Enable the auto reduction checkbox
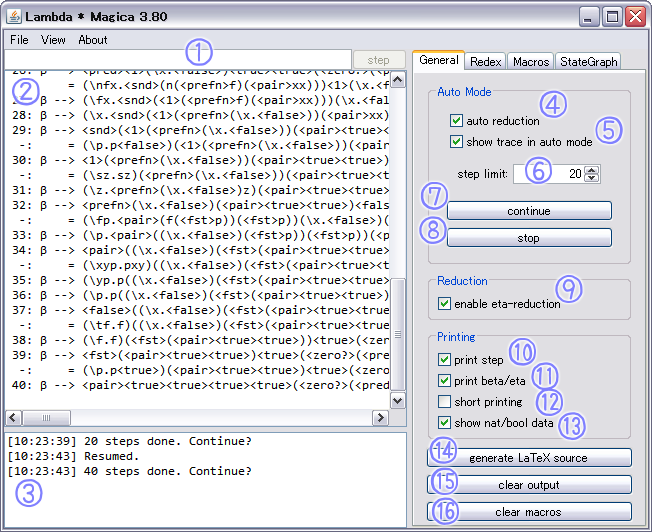 [456, 121]
